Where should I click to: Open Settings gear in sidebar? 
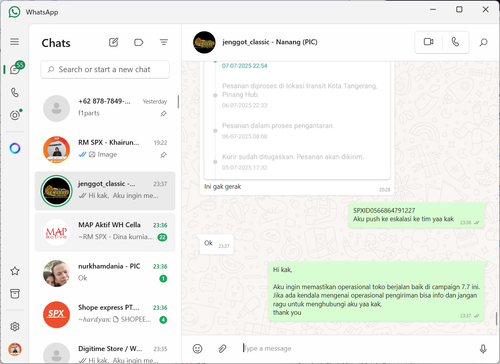coord(15,326)
